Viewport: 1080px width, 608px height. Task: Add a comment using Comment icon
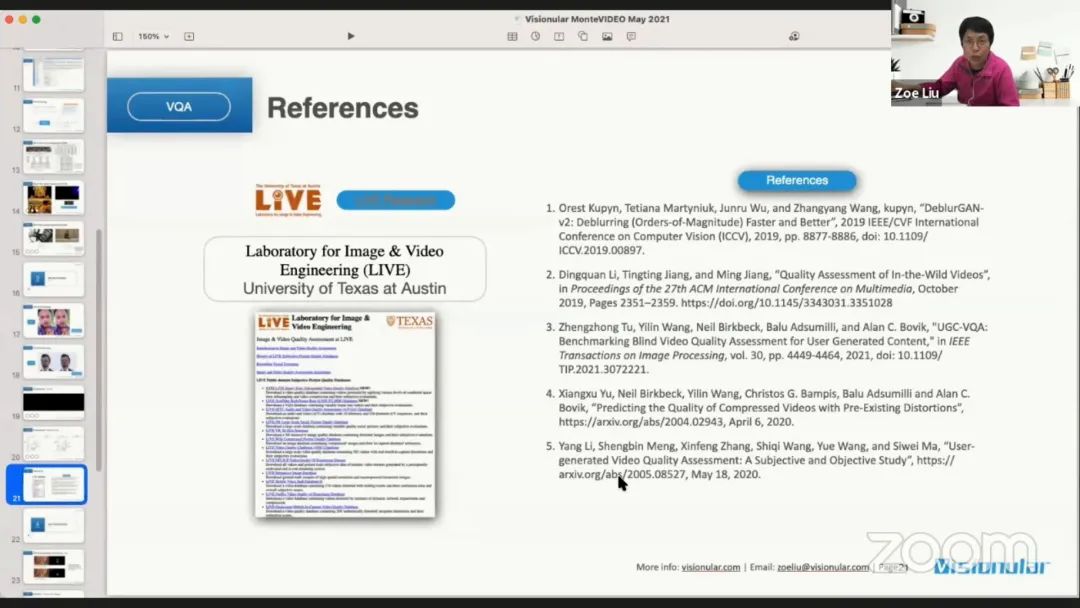click(x=631, y=36)
